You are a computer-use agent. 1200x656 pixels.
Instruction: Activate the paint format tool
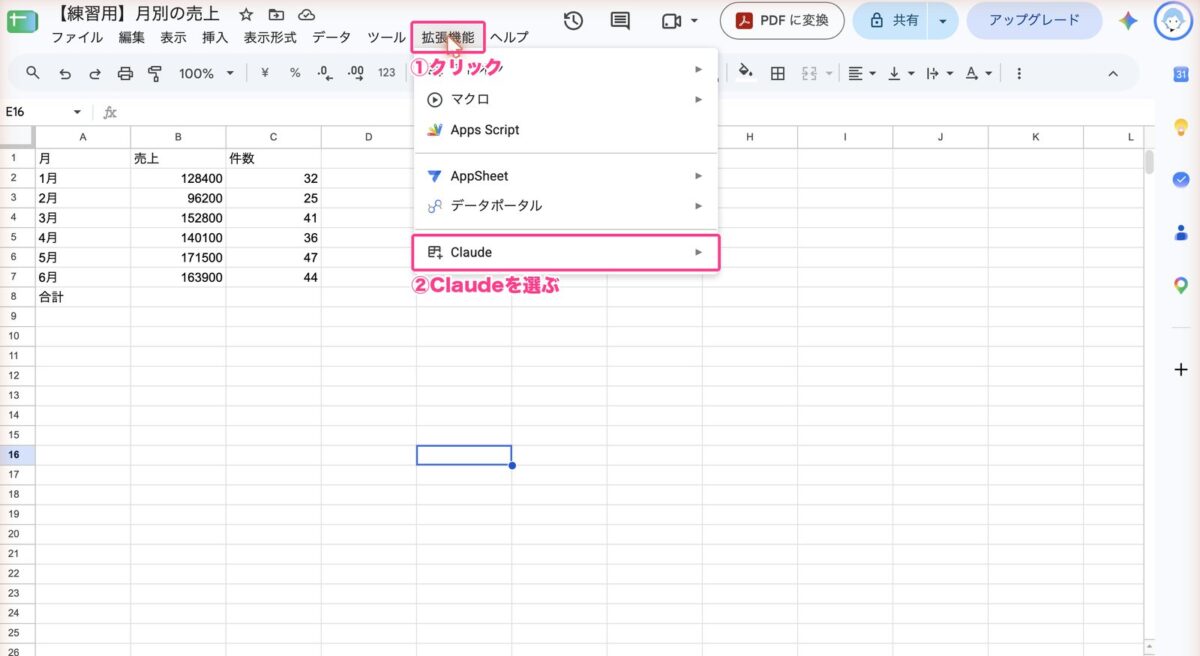click(155, 73)
